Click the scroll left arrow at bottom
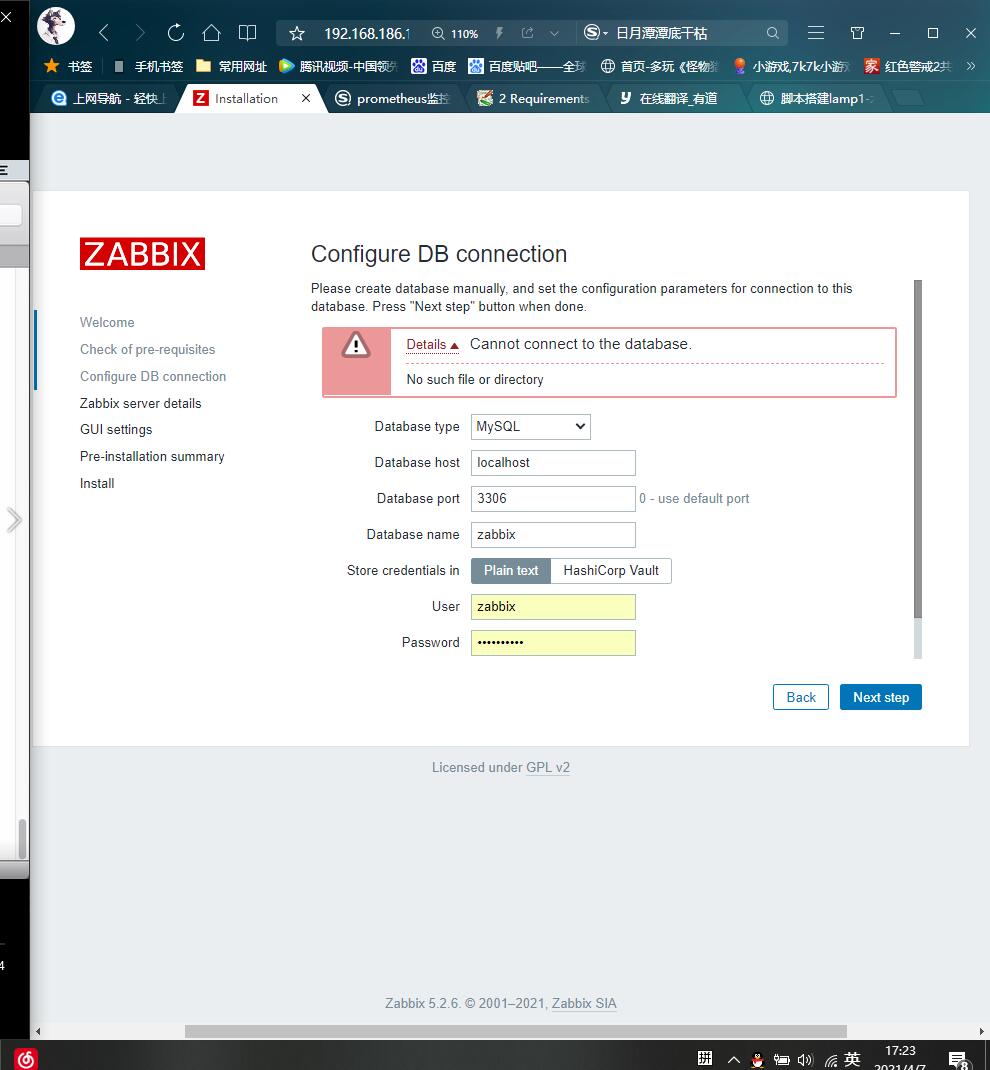 38,1031
